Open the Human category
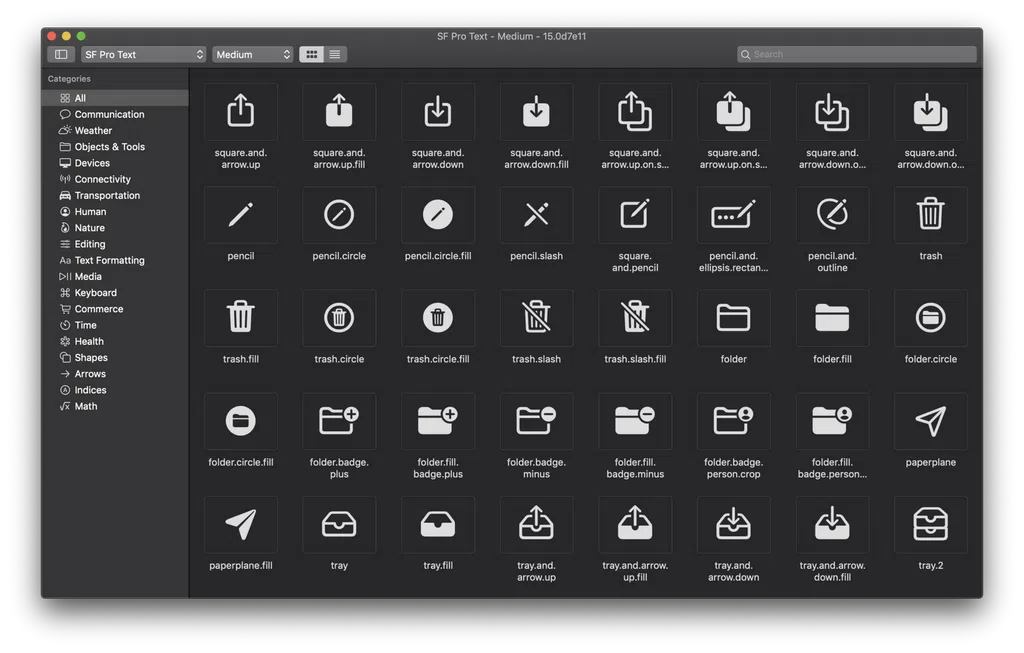The width and height of the screenshot is (1024, 653). point(115,212)
